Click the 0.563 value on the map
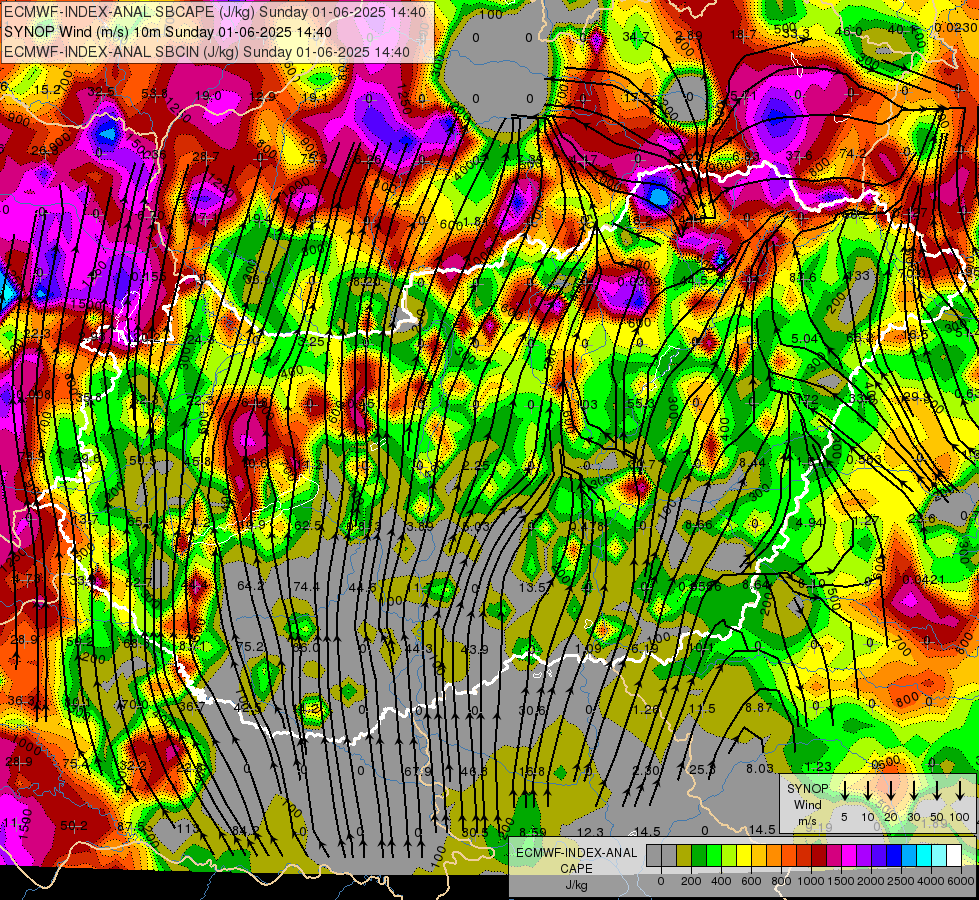The width and height of the screenshot is (979, 900). 864,460
